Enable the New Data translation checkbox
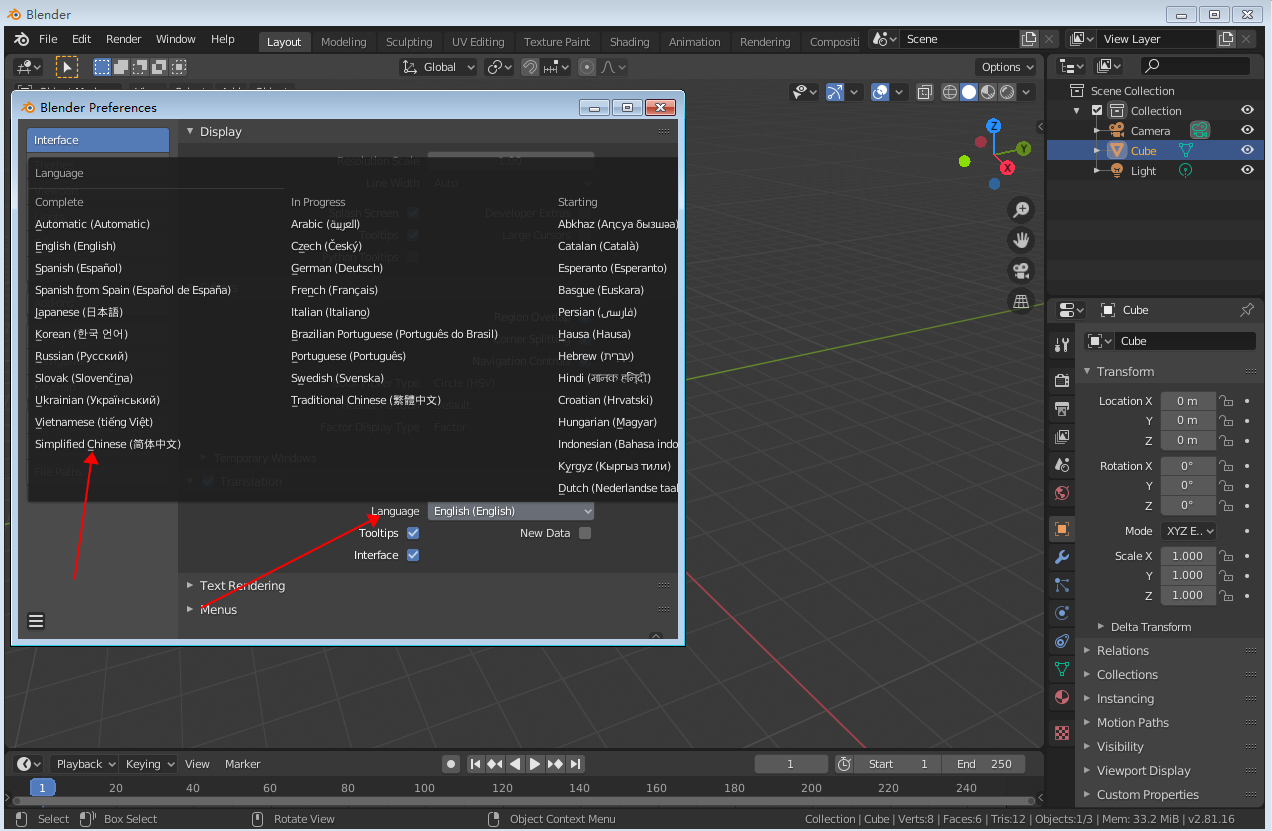This screenshot has height=831, width=1272. [585, 534]
